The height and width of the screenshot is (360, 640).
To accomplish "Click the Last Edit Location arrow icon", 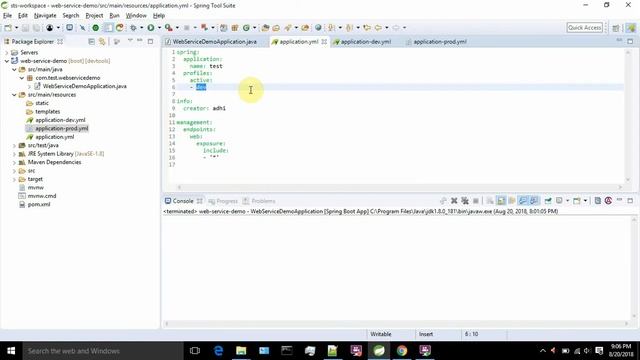I will click(367, 28).
